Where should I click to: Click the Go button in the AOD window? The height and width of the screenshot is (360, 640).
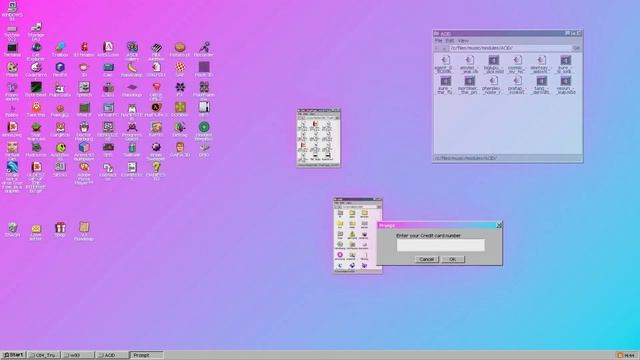pos(576,48)
